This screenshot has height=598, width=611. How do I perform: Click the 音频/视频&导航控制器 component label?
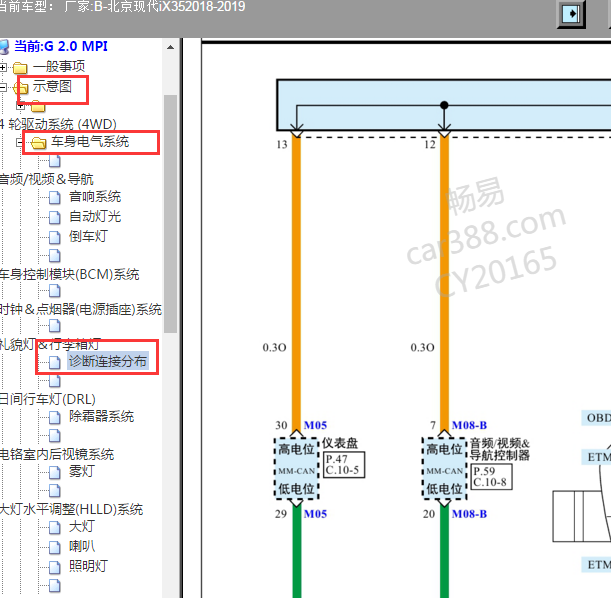click(x=500, y=449)
